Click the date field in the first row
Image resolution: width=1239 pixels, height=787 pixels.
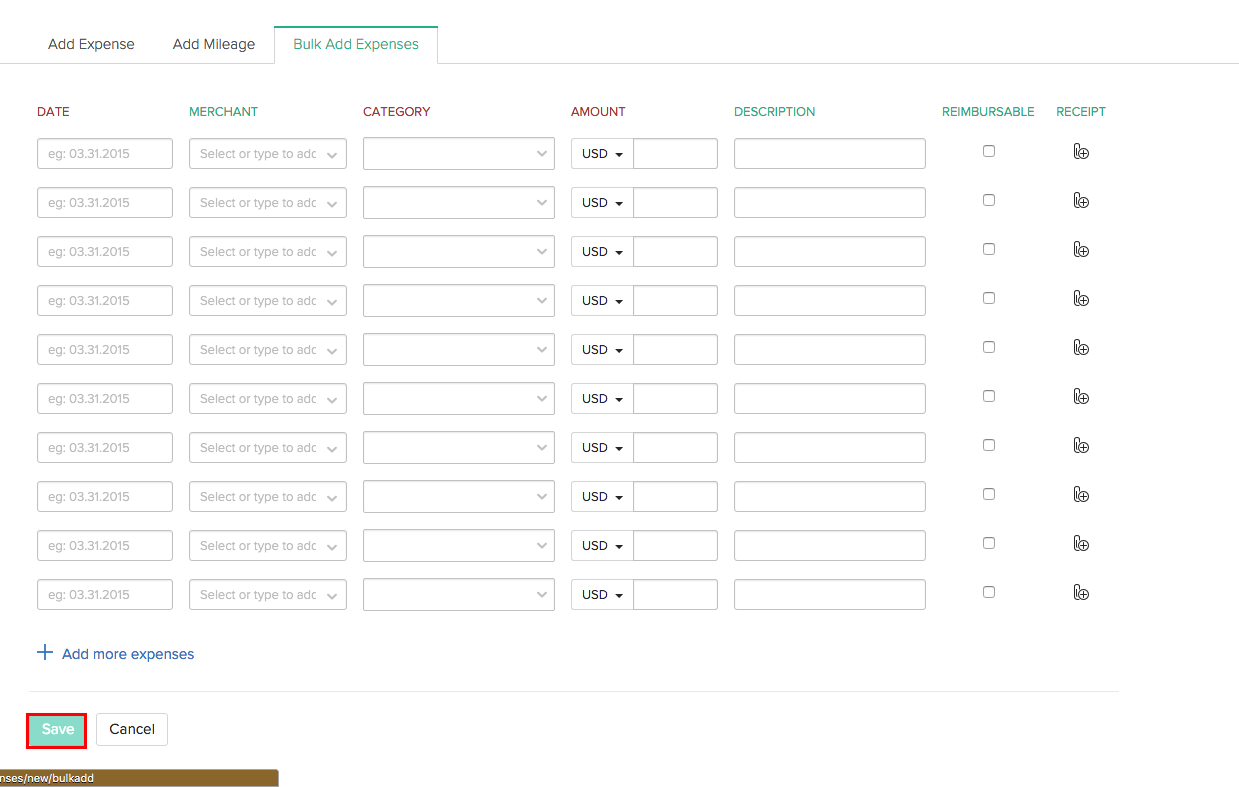104,153
